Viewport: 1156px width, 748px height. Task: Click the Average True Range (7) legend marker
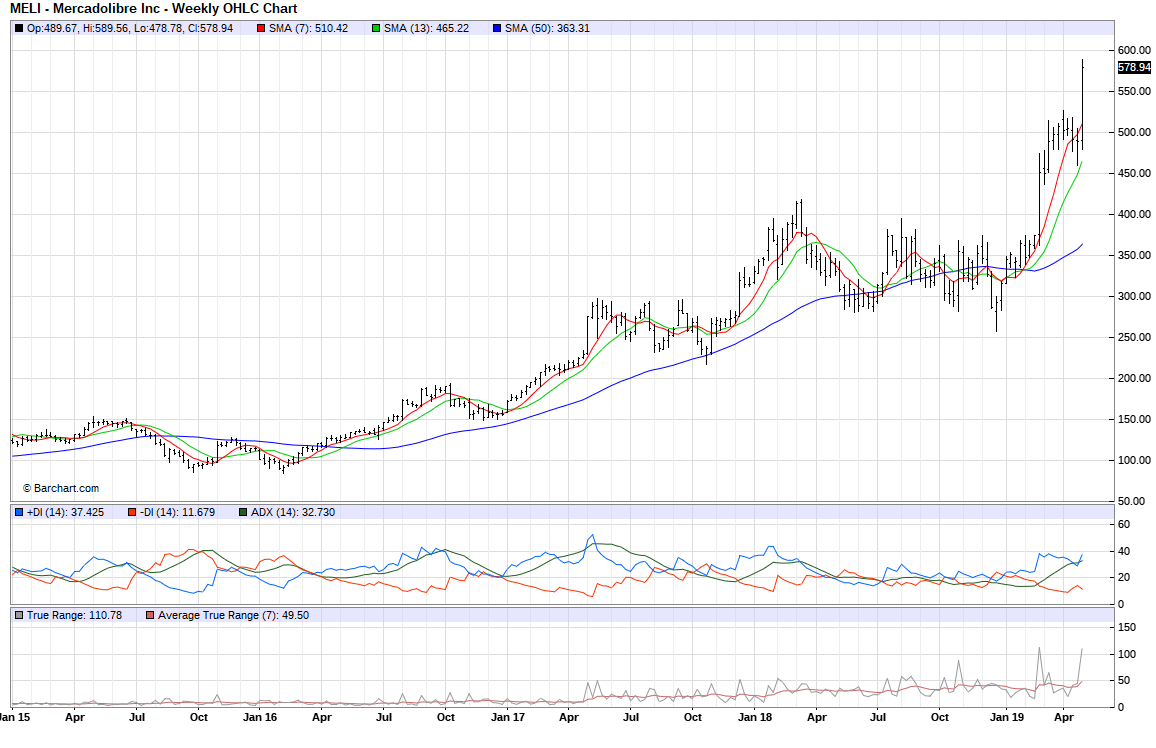pos(150,615)
